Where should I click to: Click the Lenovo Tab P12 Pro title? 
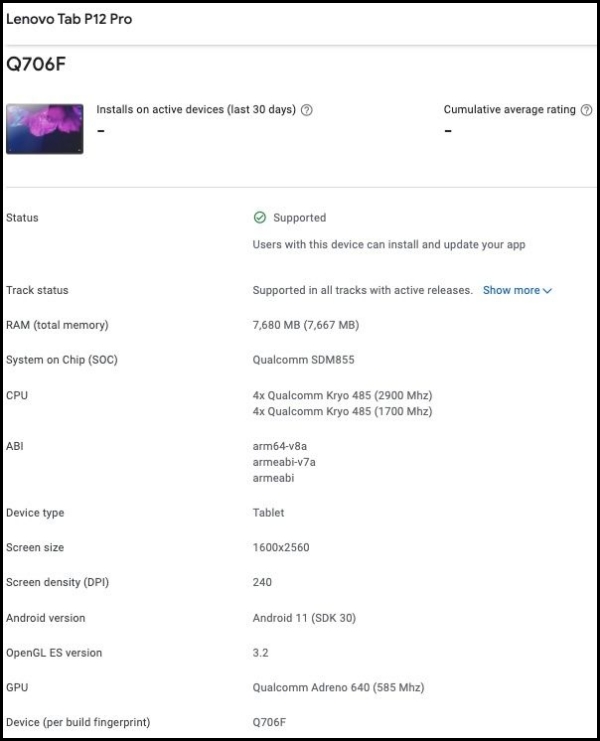coord(69,19)
